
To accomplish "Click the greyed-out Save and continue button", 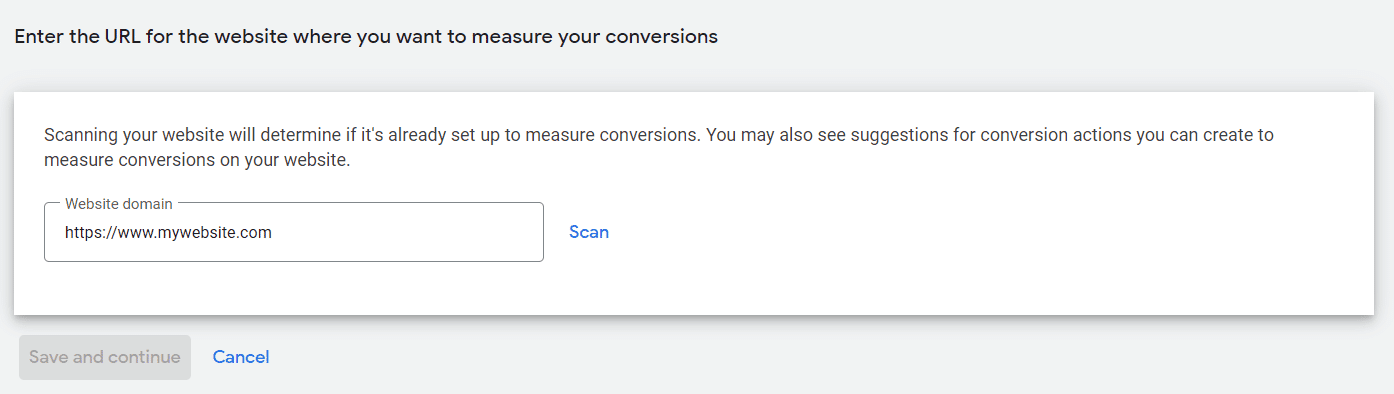I will 105,357.
